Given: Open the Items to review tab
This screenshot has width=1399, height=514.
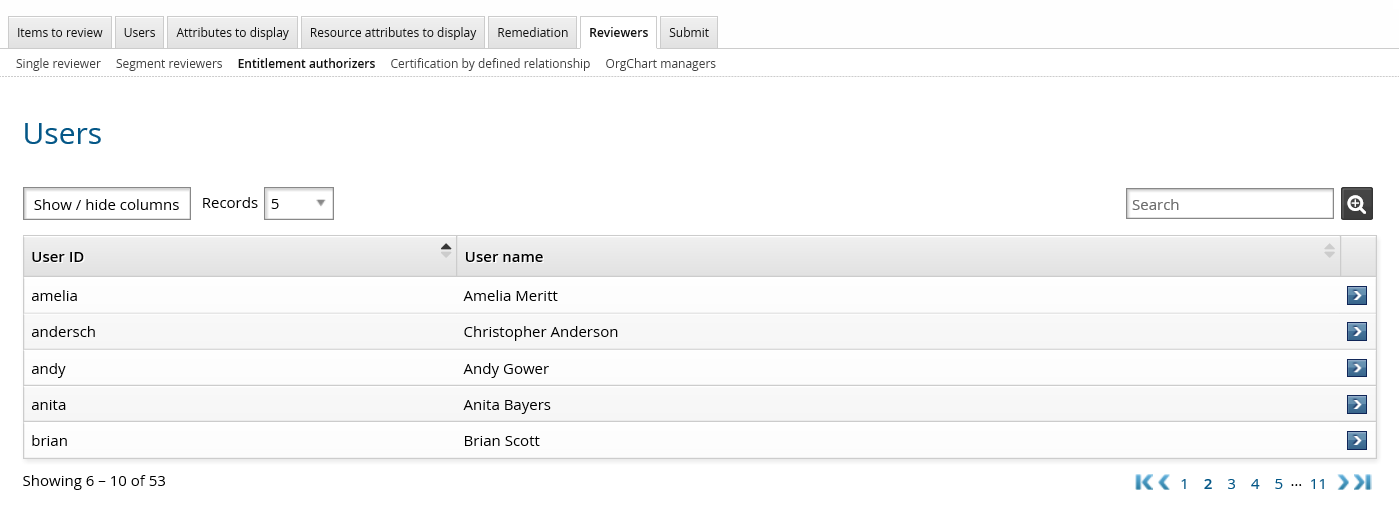Looking at the screenshot, I should pyautogui.click(x=60, y=32).
